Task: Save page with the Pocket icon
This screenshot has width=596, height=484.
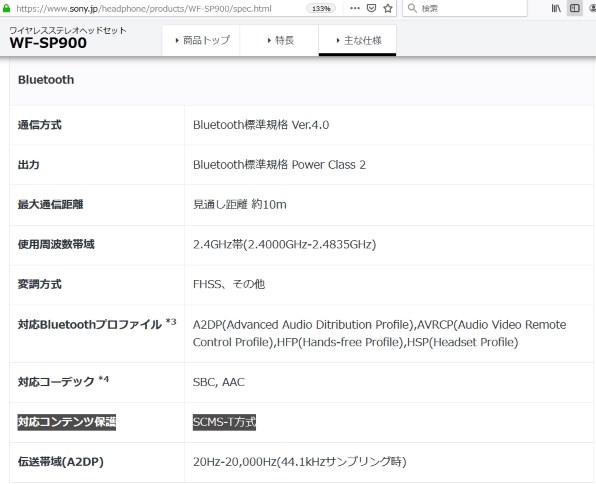Action: tap(371, 8)
